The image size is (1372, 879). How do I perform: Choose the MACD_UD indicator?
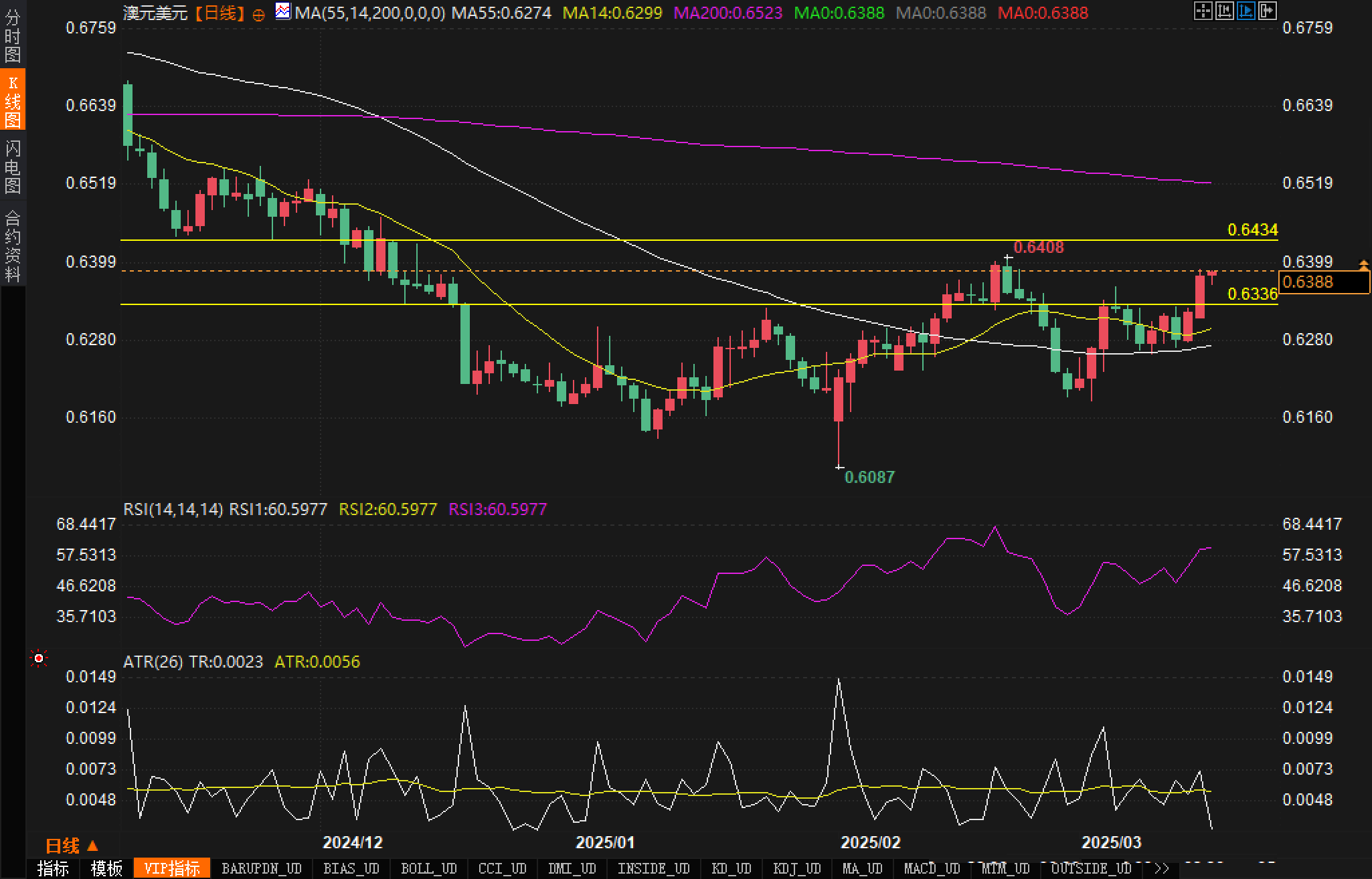click(x=932, y=868)
